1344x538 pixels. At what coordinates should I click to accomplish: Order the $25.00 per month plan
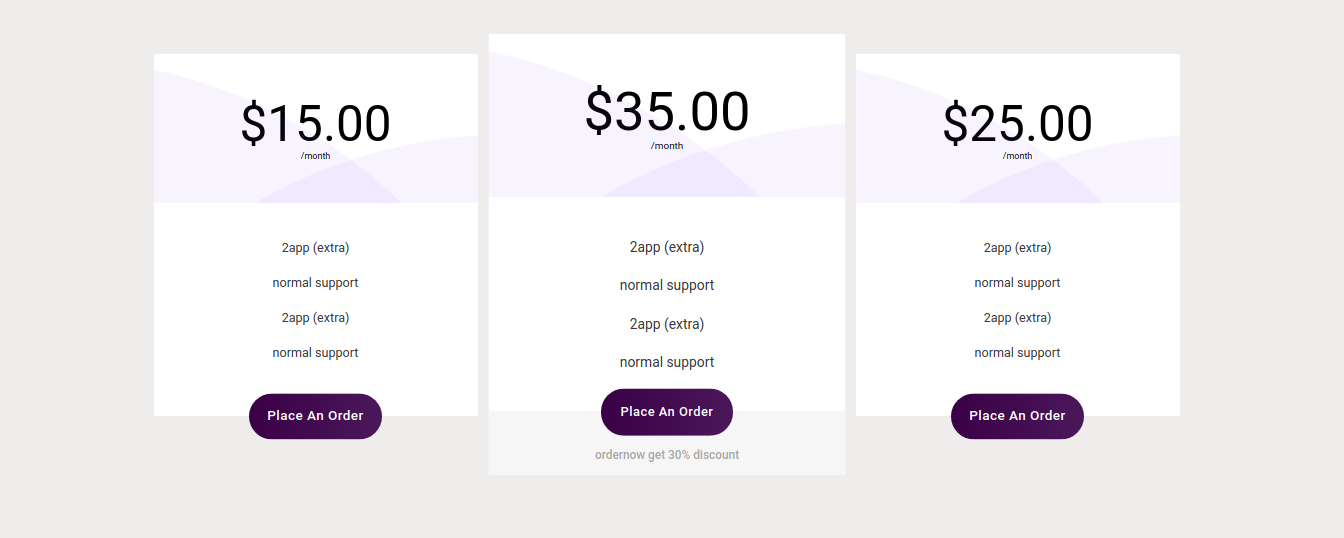coord(1017,416)
